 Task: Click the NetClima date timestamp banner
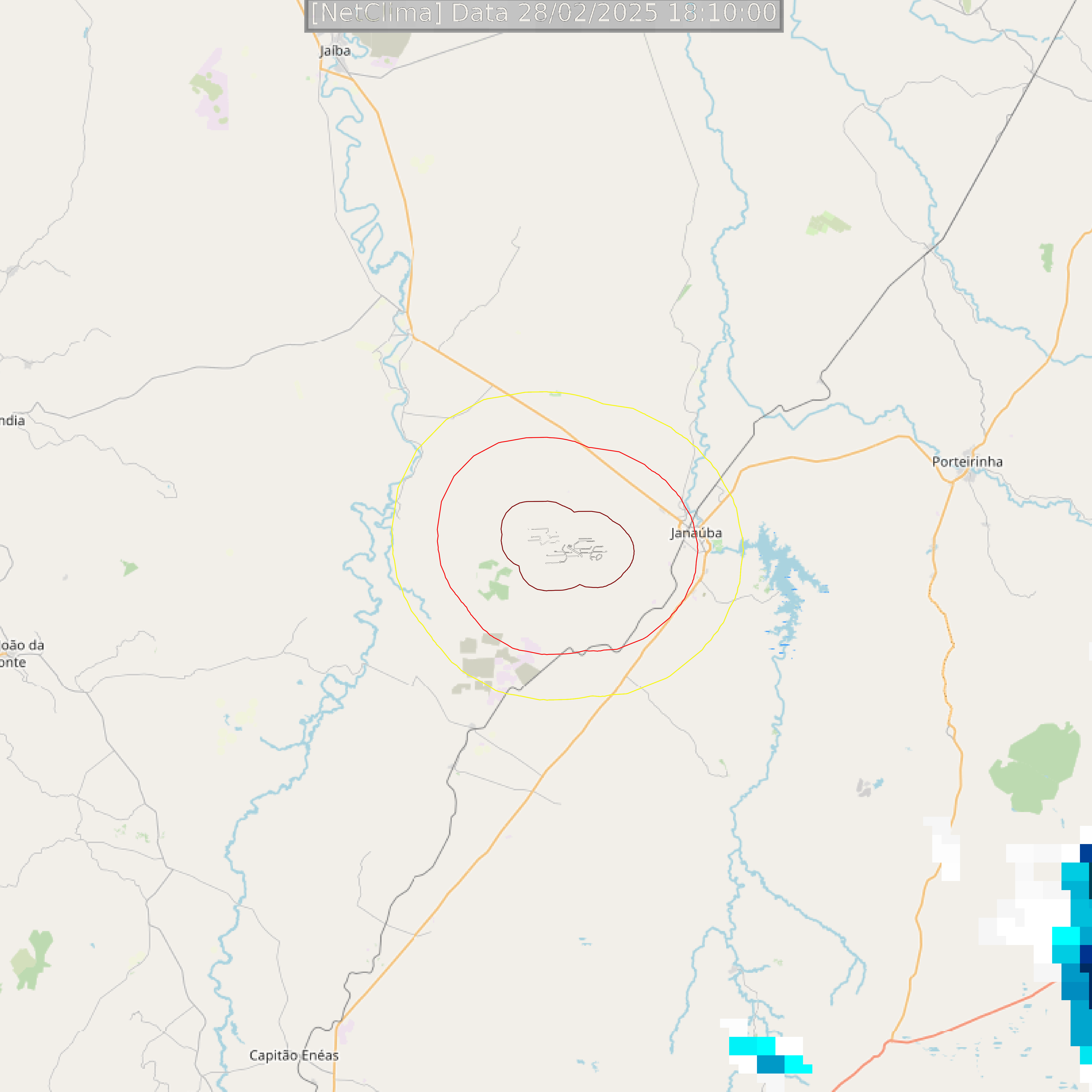(x=544, y=14)
